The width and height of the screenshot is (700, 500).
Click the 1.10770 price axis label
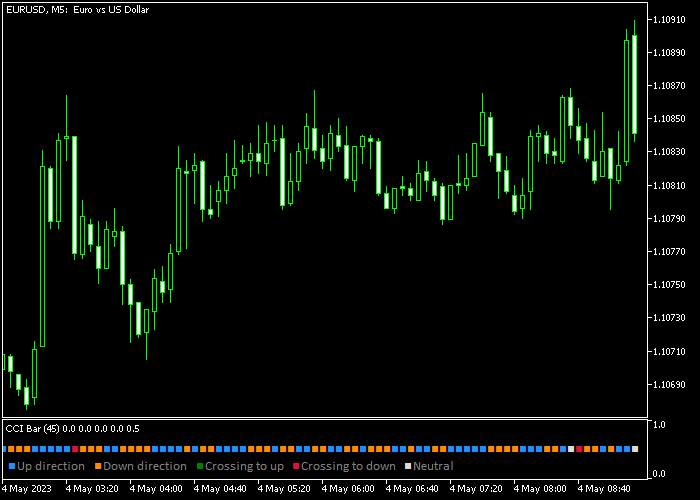[669, 252]
